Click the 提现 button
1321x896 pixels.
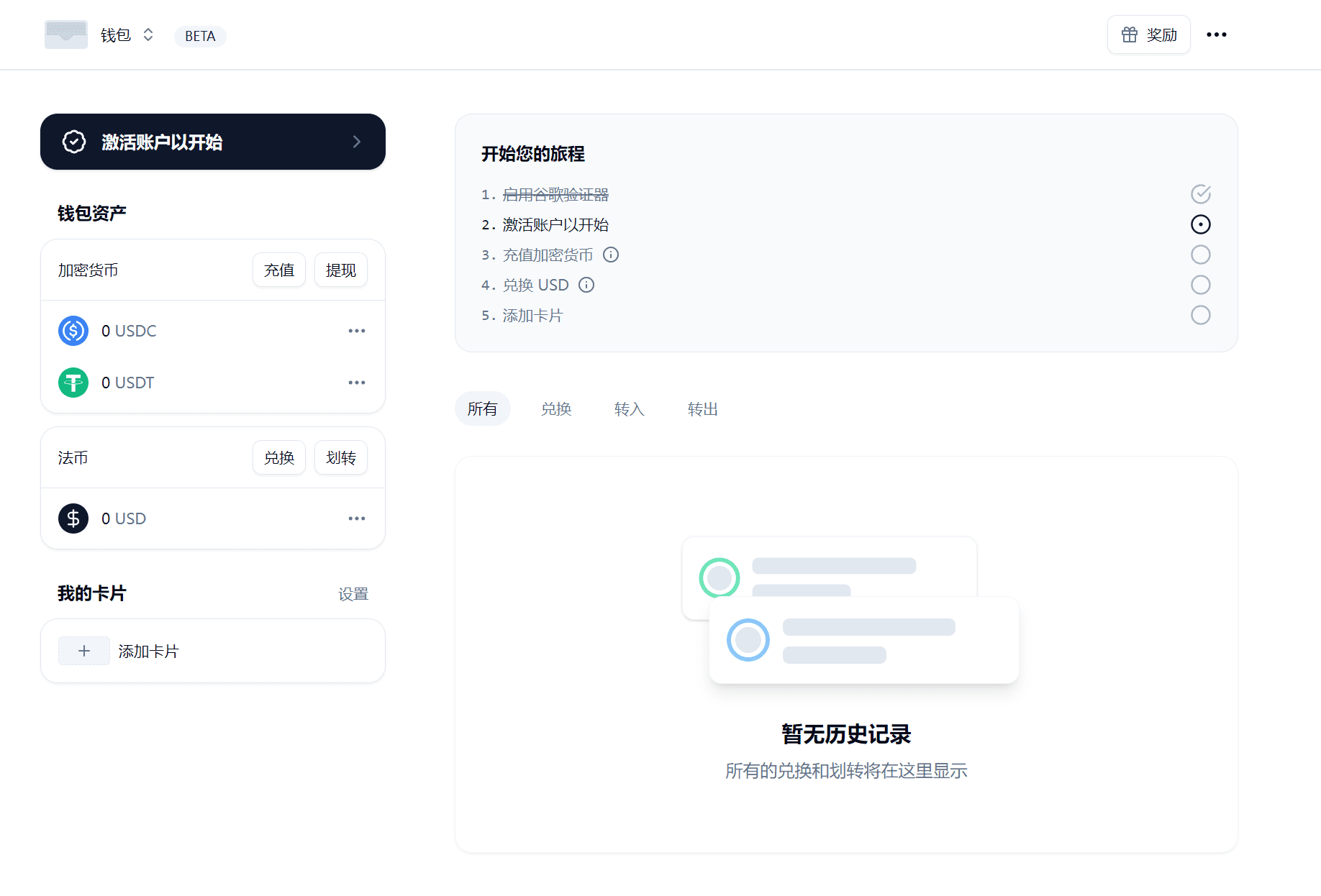pos(340,270)
